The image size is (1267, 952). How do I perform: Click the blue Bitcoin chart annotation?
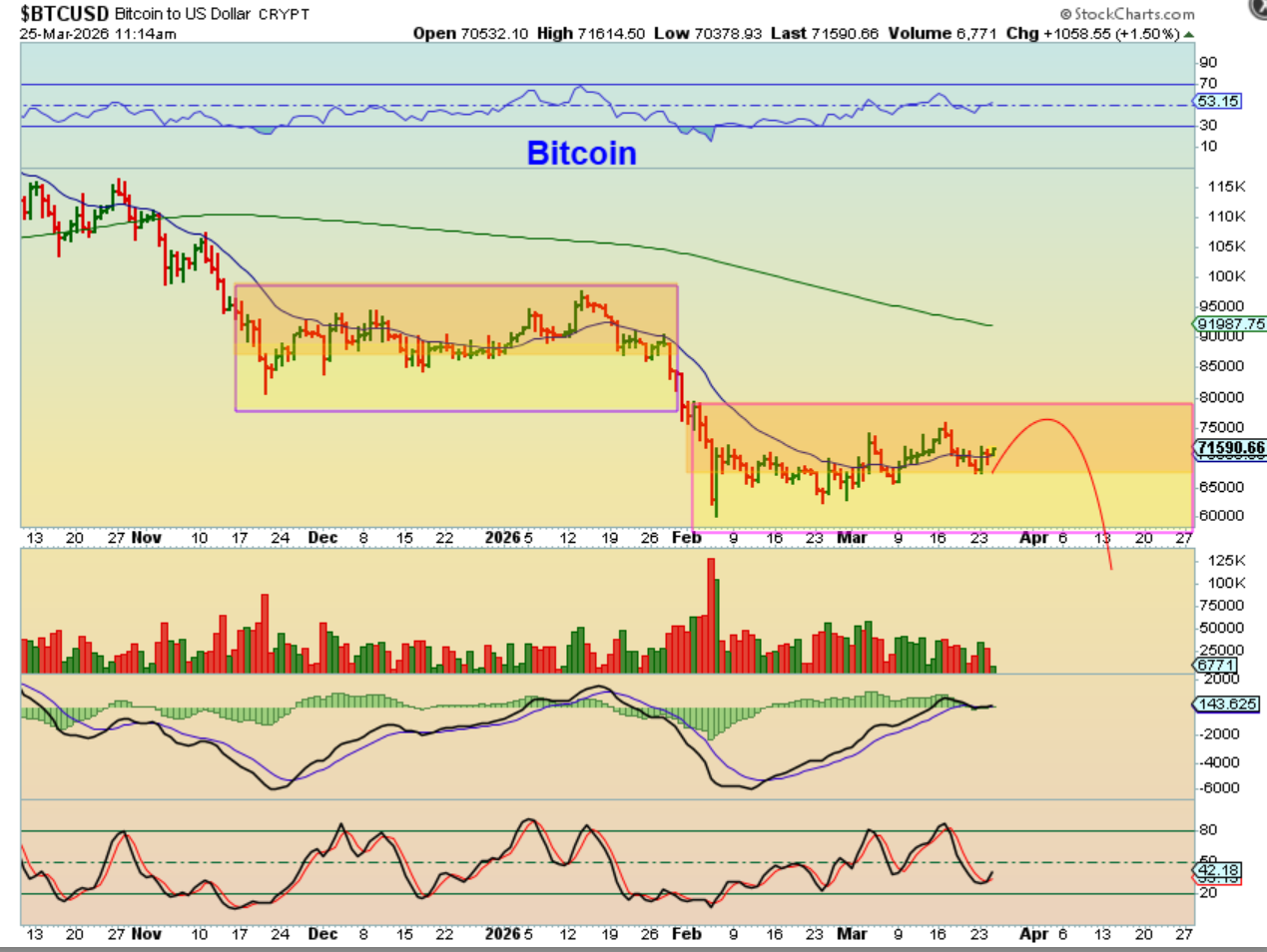581,153
